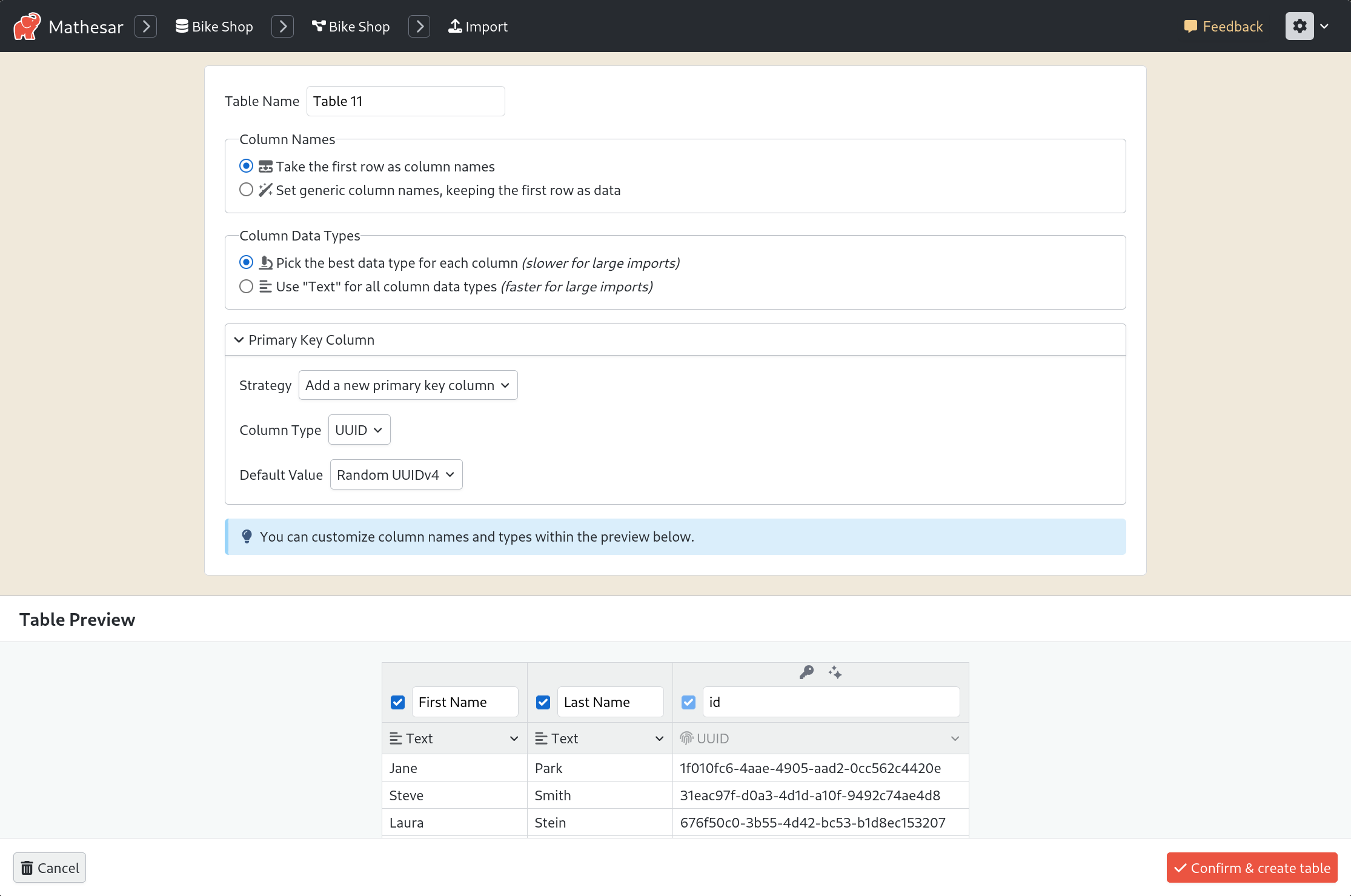The width and height of the screenshot is (1351, 896).
Task: Click the schema icon before second Bike Shop
Action: 317,26
